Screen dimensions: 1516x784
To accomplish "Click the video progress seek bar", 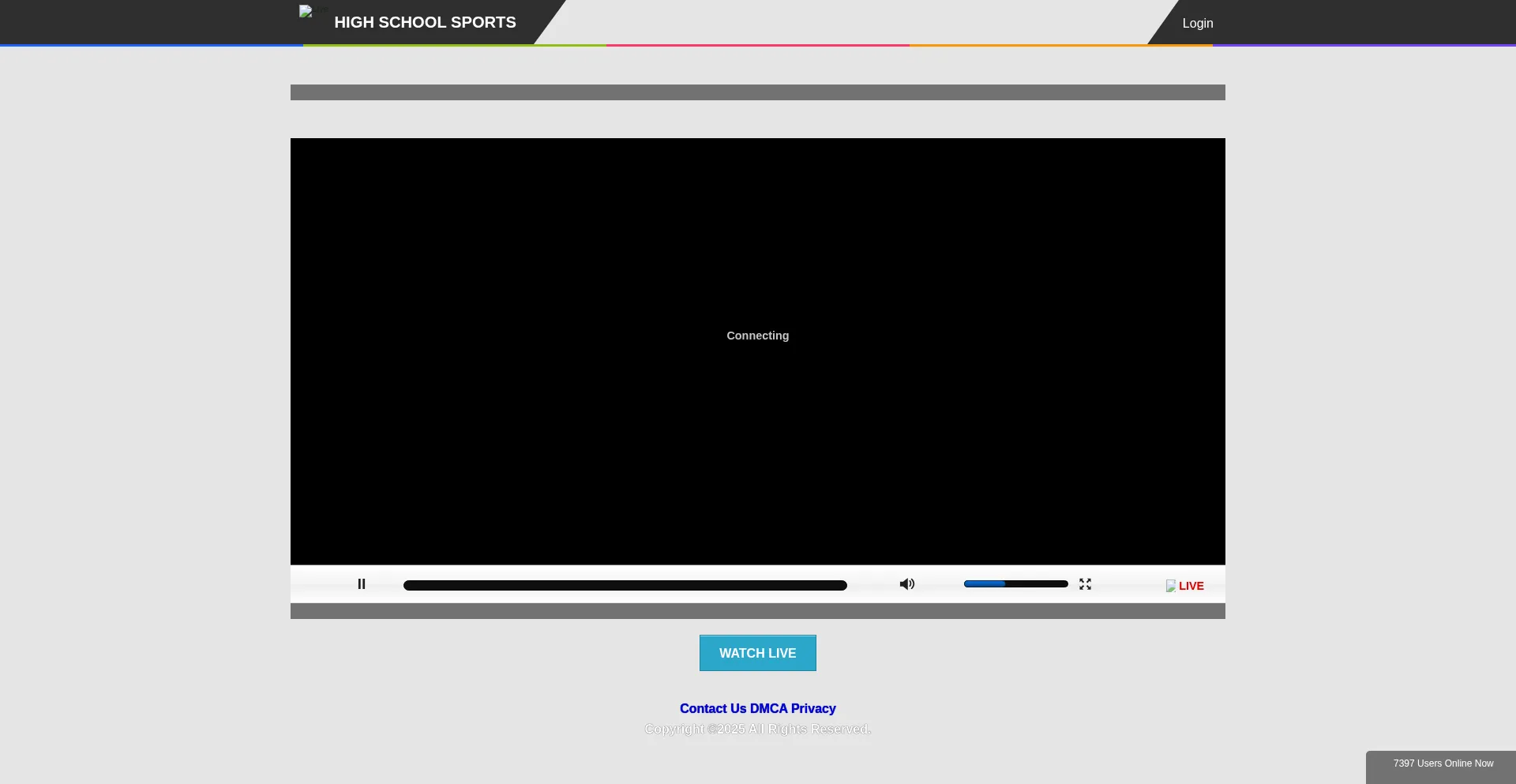I will point(625,585).
